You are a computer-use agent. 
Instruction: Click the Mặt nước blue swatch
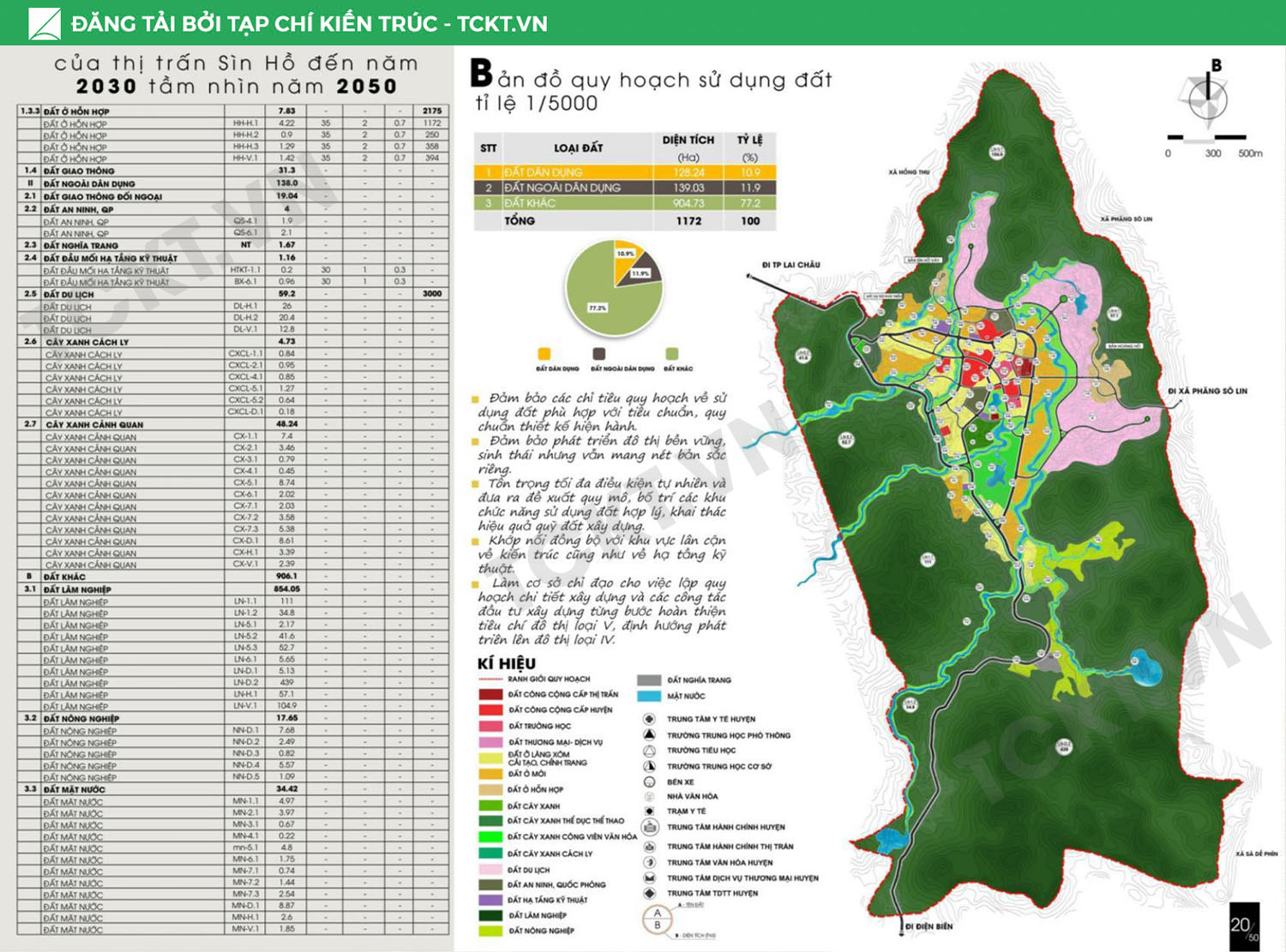tap(649, 696)
